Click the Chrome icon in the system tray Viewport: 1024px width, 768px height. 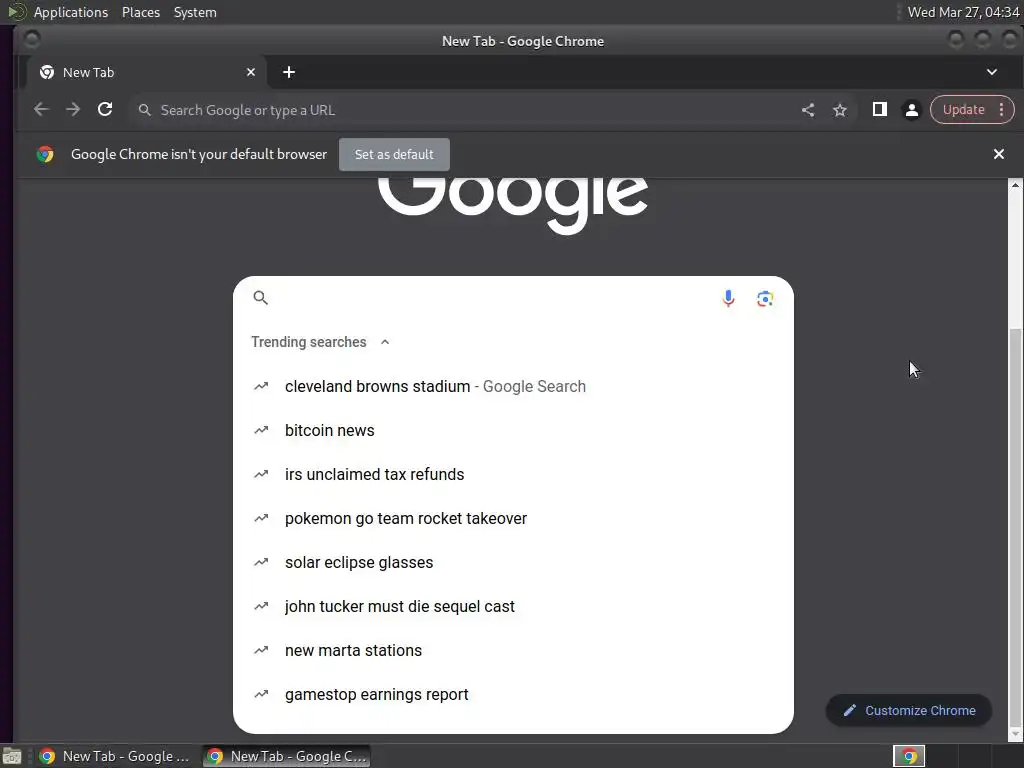[909, 756]
